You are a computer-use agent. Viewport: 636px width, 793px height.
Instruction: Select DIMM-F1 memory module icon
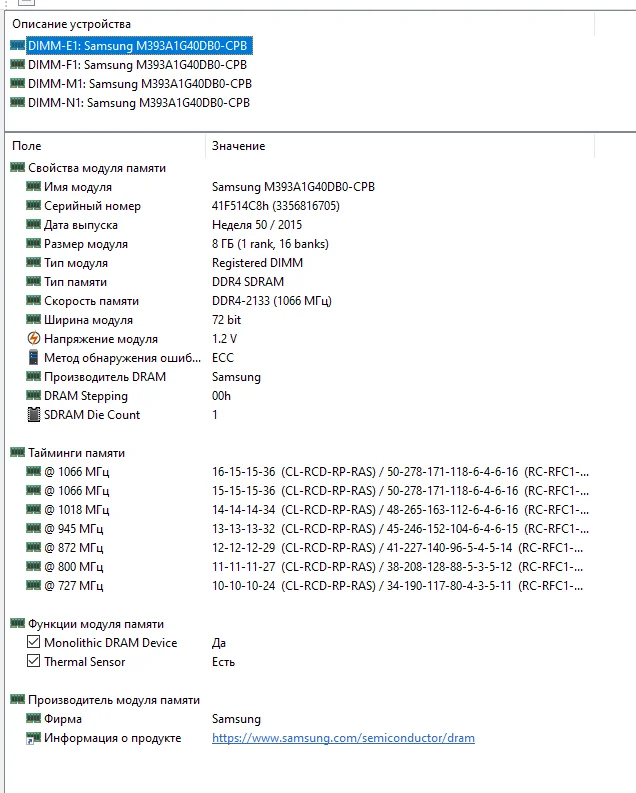tap(18, 64)
